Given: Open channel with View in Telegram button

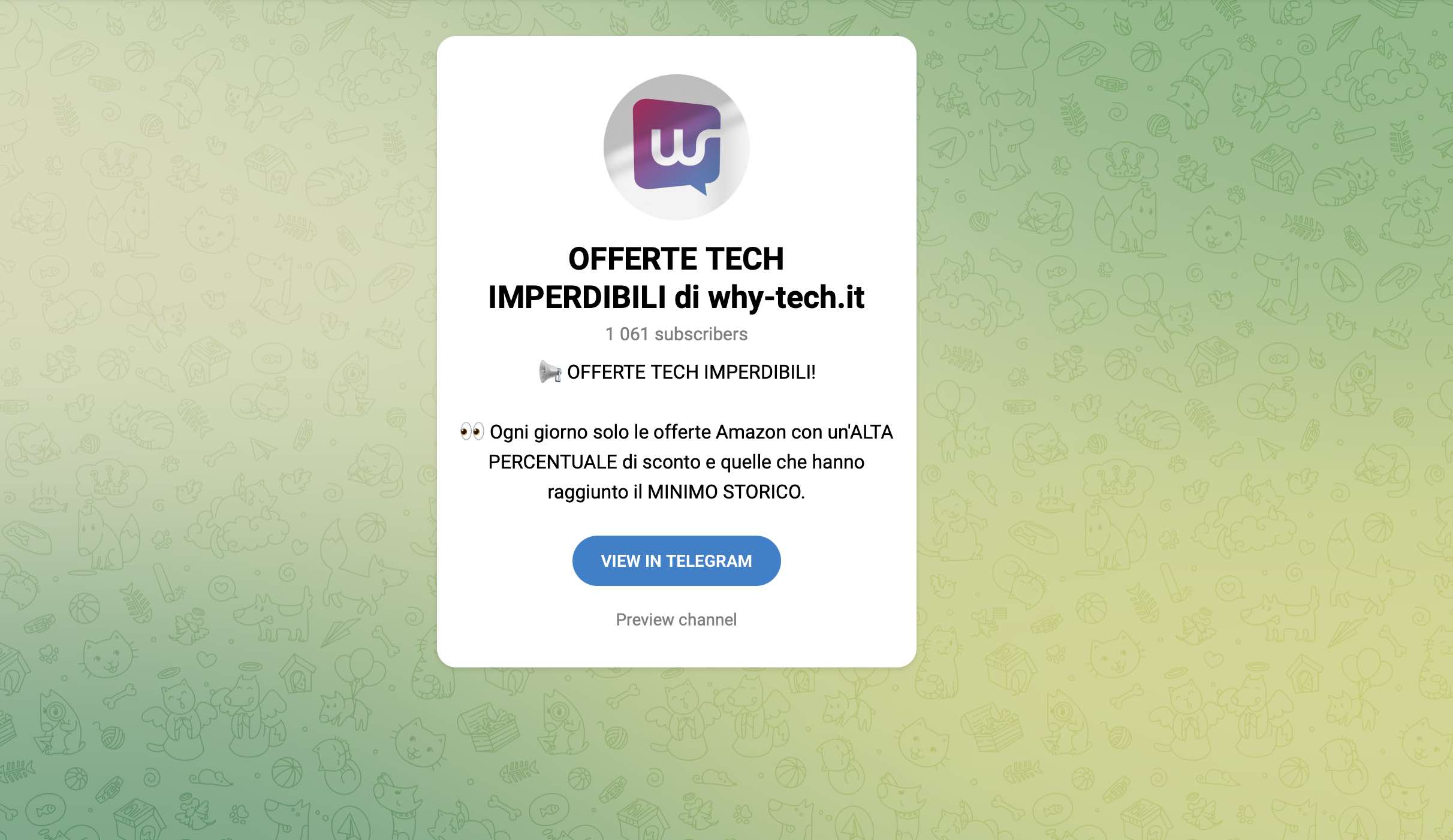Looking at the screenshot, I should (676, 561).
